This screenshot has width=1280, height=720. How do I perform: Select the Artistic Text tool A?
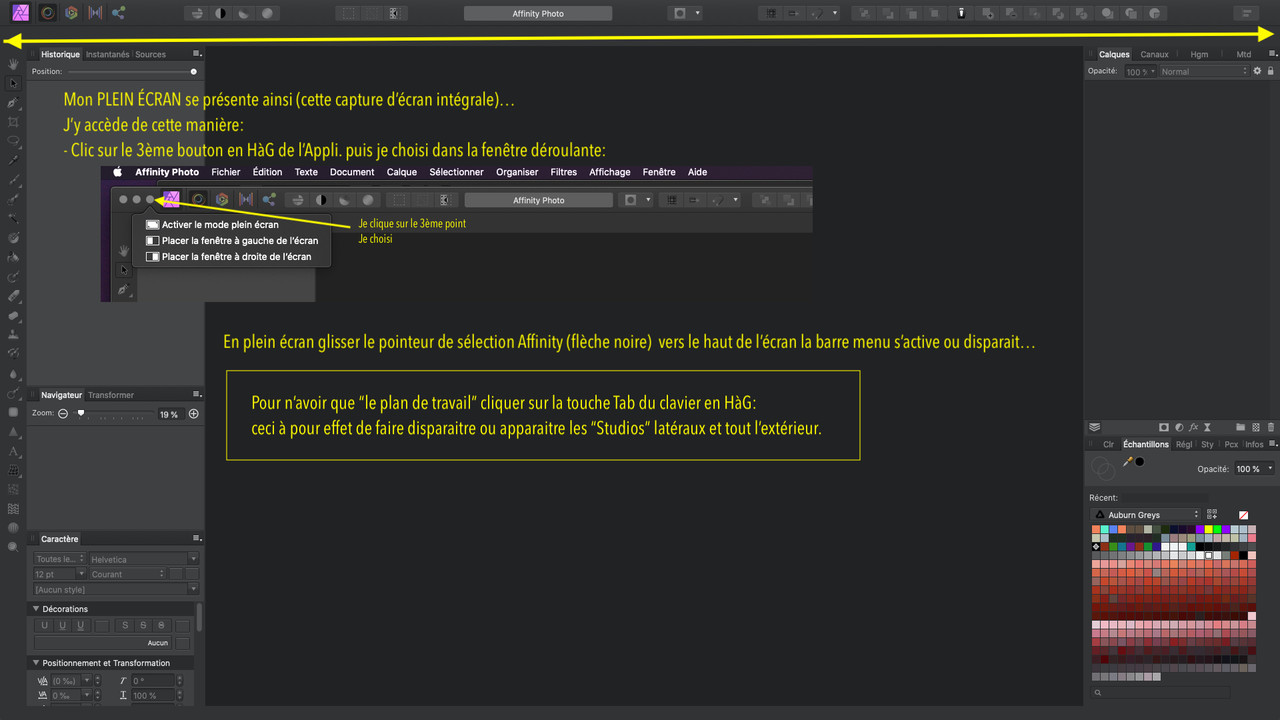[x=14, y=451]
